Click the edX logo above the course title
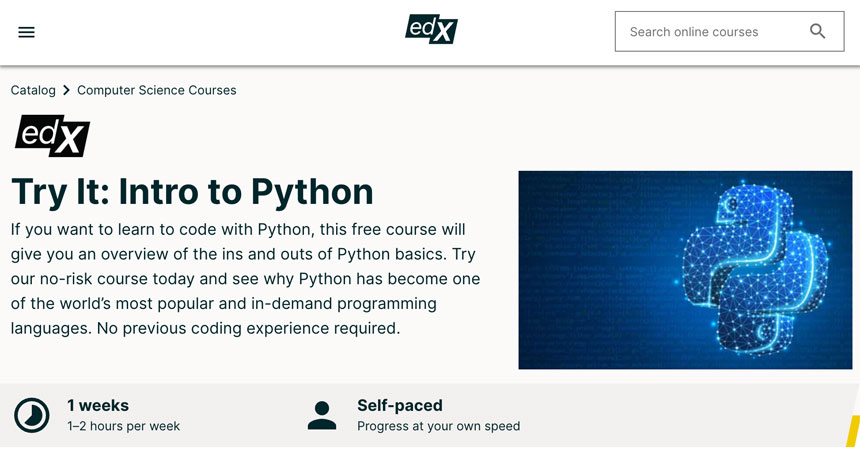 pos(52,136)
